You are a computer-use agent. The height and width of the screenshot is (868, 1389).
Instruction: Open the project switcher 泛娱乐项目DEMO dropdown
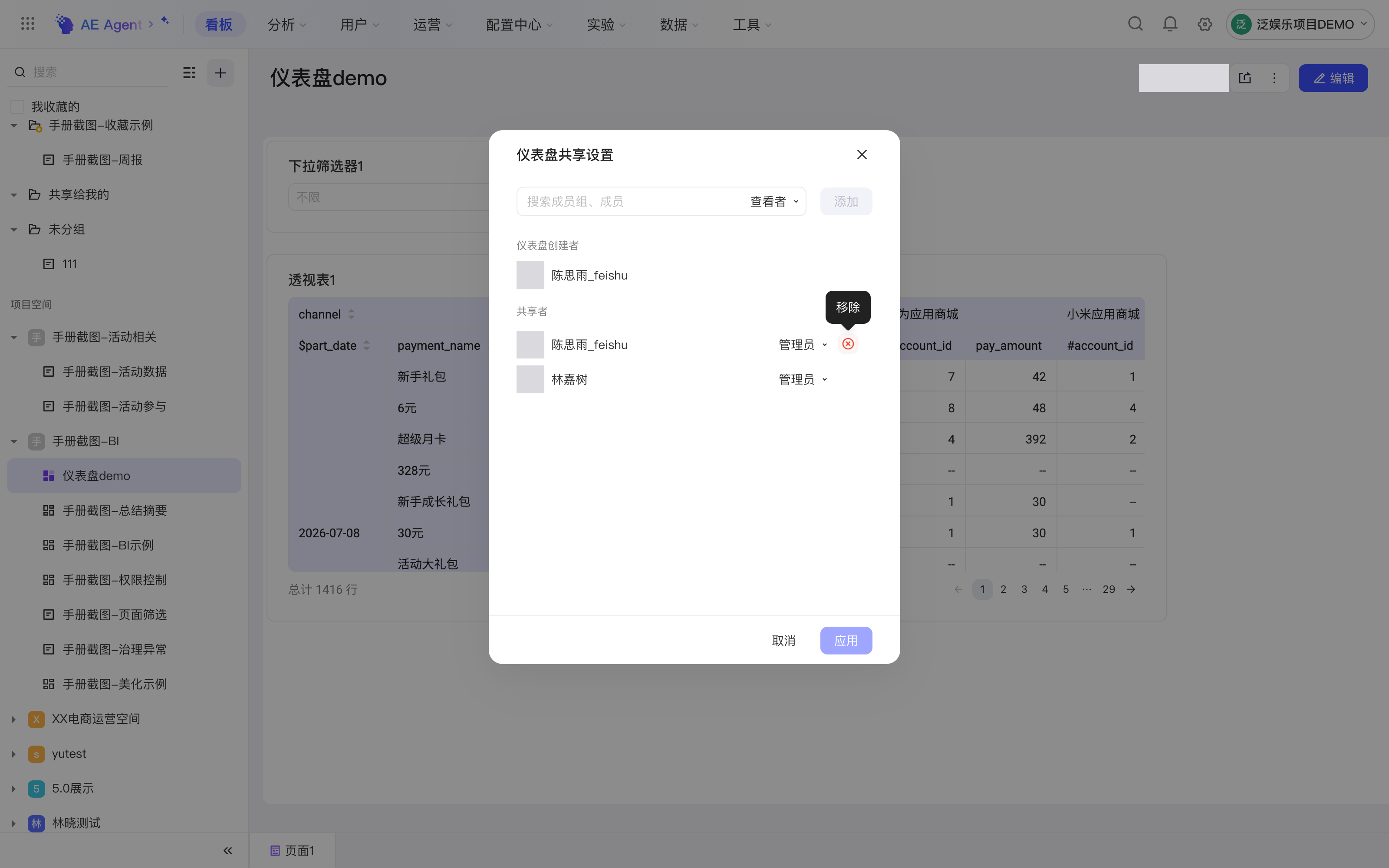(1300, 24)
